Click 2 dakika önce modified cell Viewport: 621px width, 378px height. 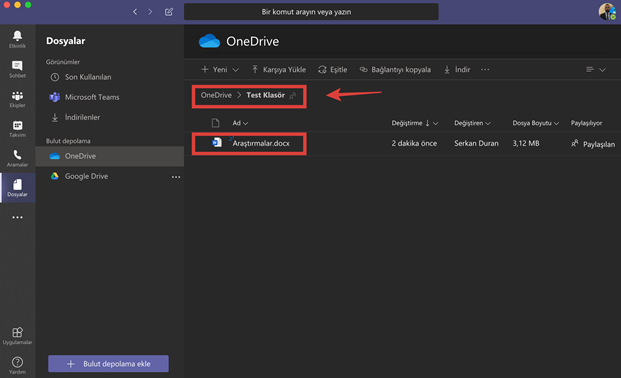(x=414, y=143)
